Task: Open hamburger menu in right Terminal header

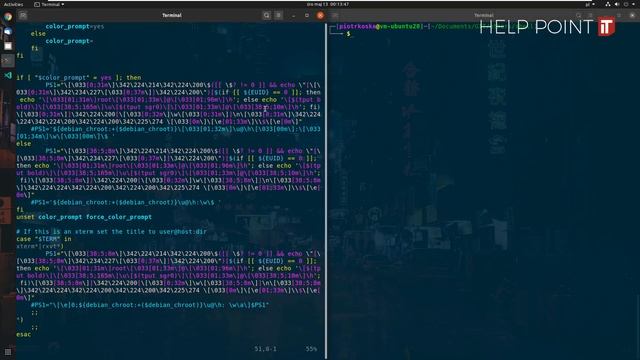Action: click(591, 15)
